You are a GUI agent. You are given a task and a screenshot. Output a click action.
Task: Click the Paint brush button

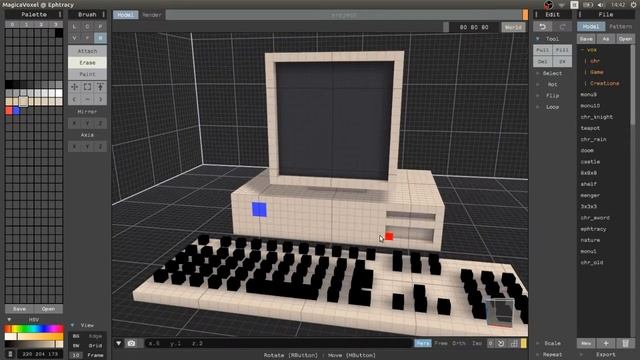tap(87, 74)
